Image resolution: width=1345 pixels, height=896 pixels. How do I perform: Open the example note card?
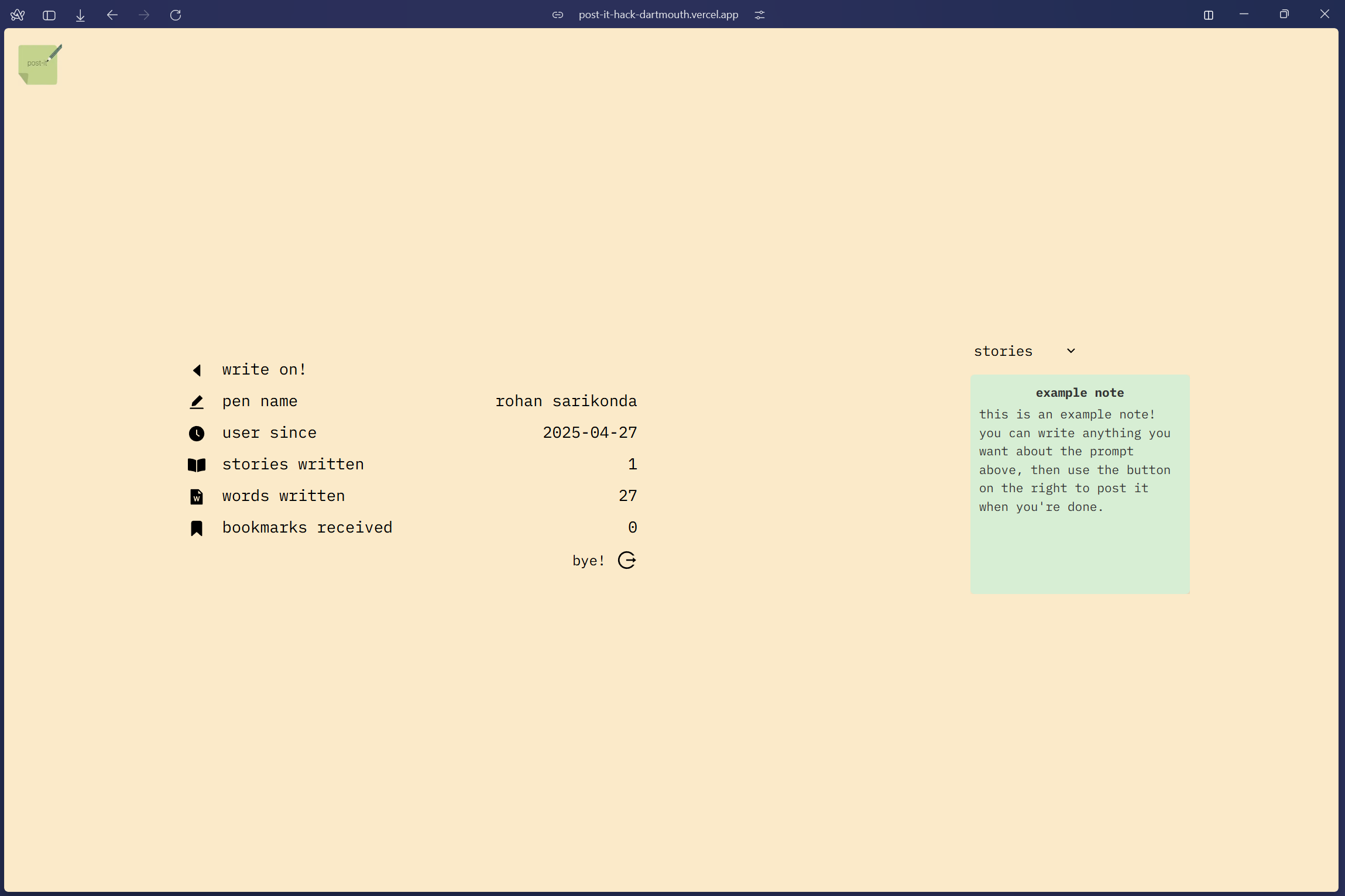pos(1079,484)
